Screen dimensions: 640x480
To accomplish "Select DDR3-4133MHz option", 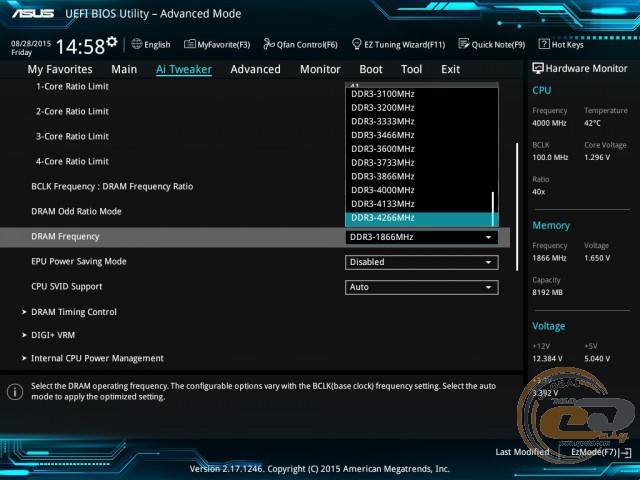I will 418,204.
